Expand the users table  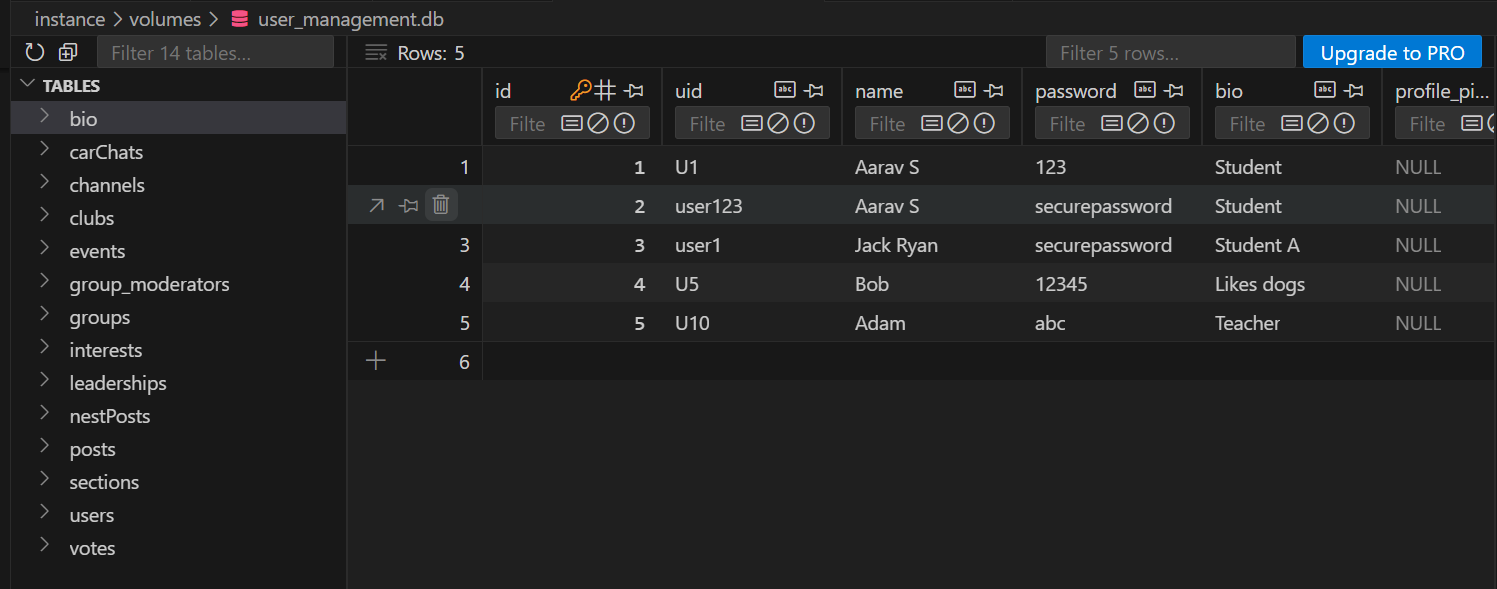tap(45, 515)
